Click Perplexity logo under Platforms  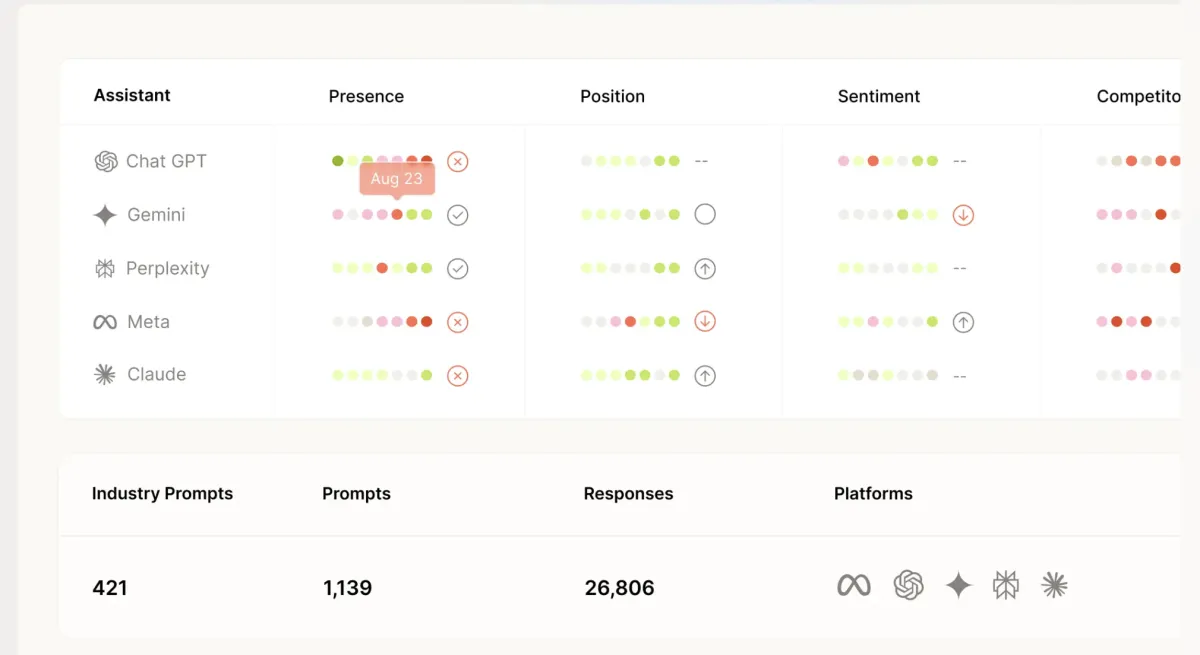(1006, 586)
